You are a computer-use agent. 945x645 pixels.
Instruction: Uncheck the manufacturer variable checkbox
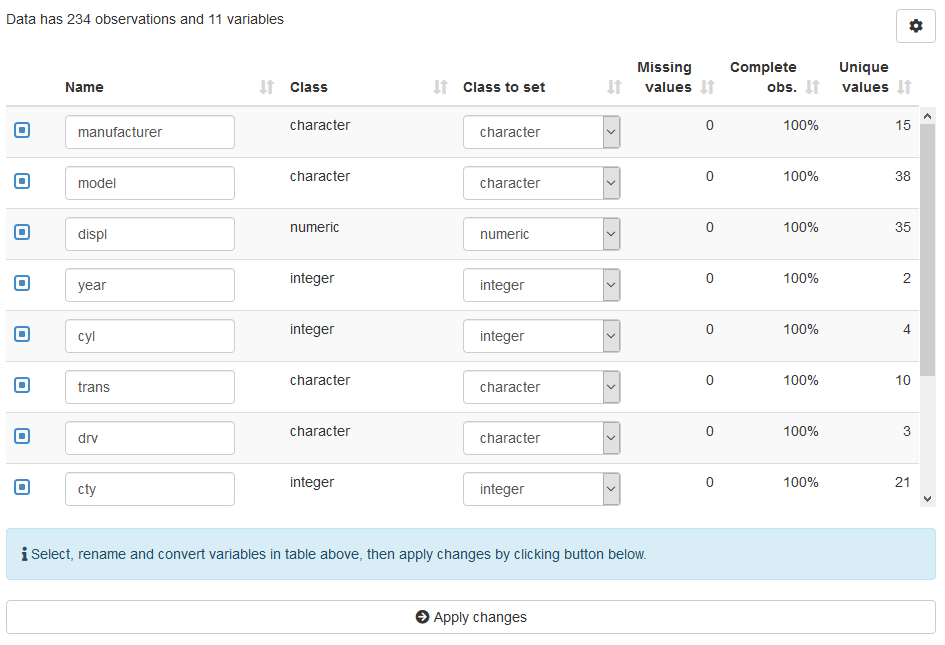click(x=22, y=130)
